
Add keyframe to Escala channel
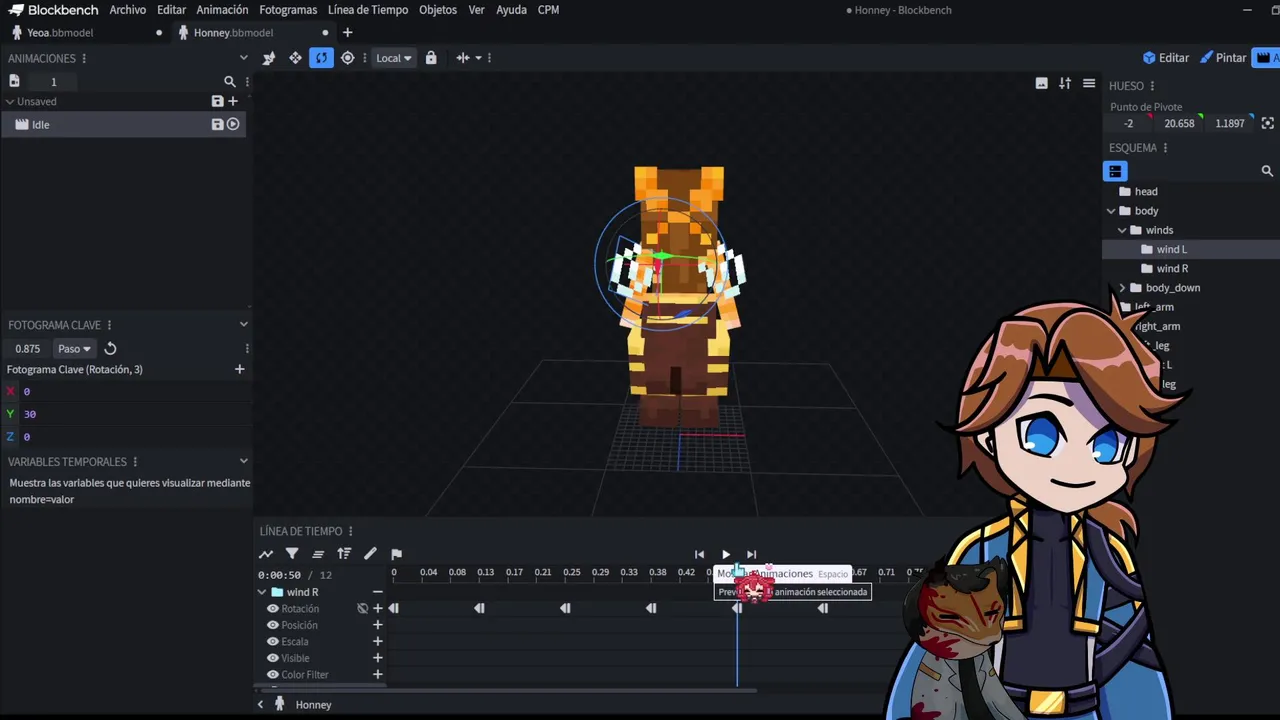(377, 641)
